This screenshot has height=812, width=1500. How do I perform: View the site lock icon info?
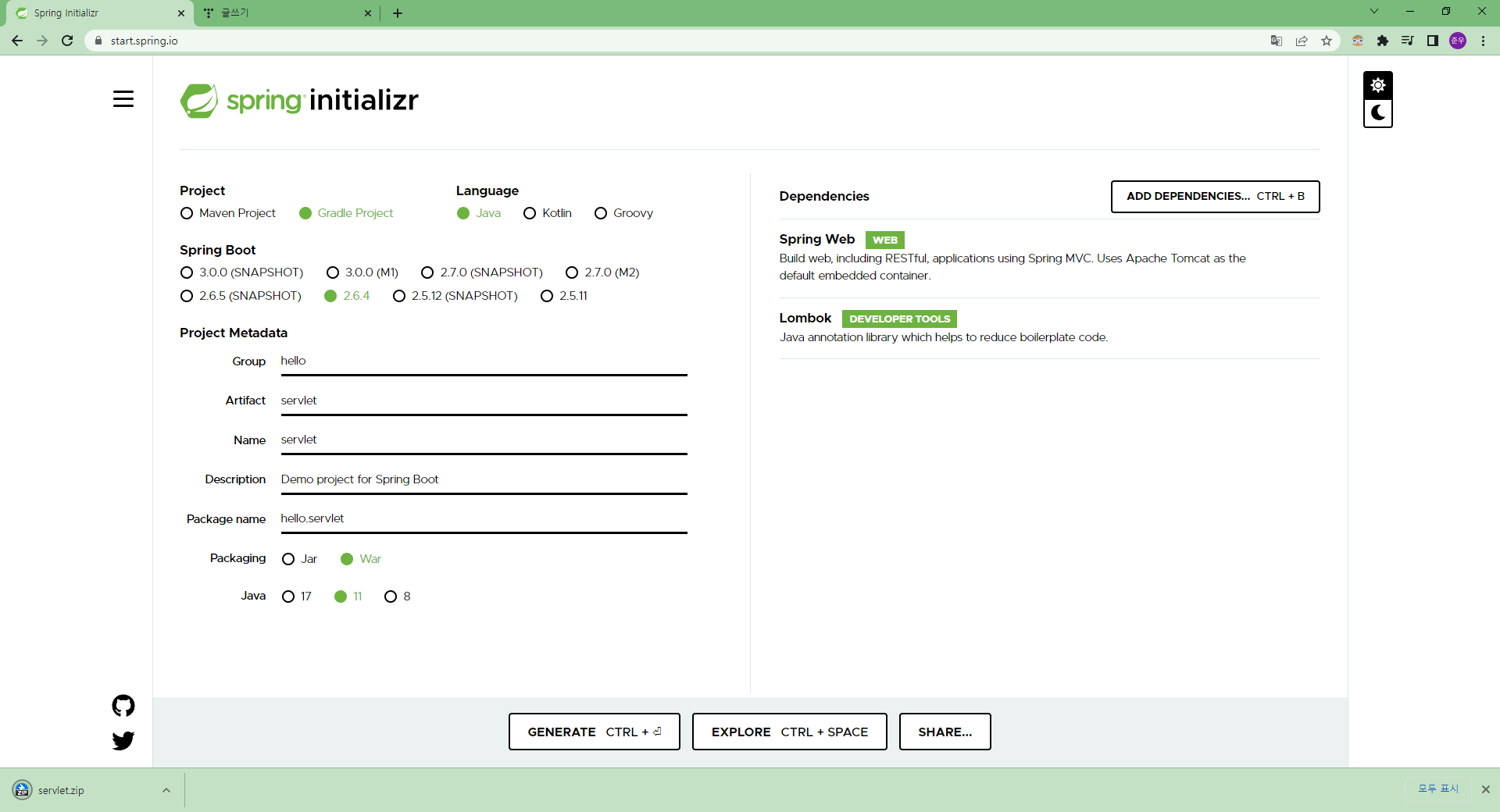98,41
